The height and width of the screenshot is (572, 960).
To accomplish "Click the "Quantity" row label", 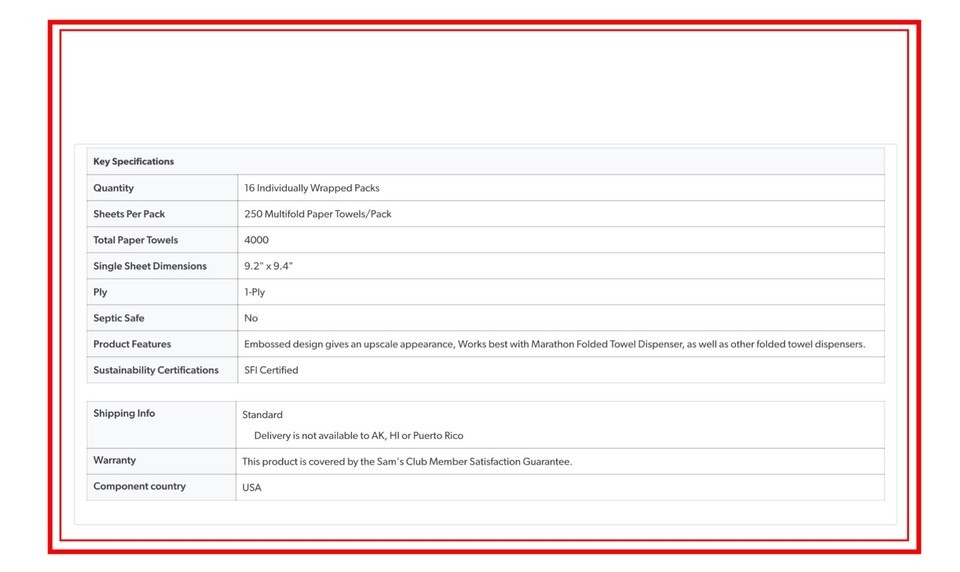I will click(113, 188).
